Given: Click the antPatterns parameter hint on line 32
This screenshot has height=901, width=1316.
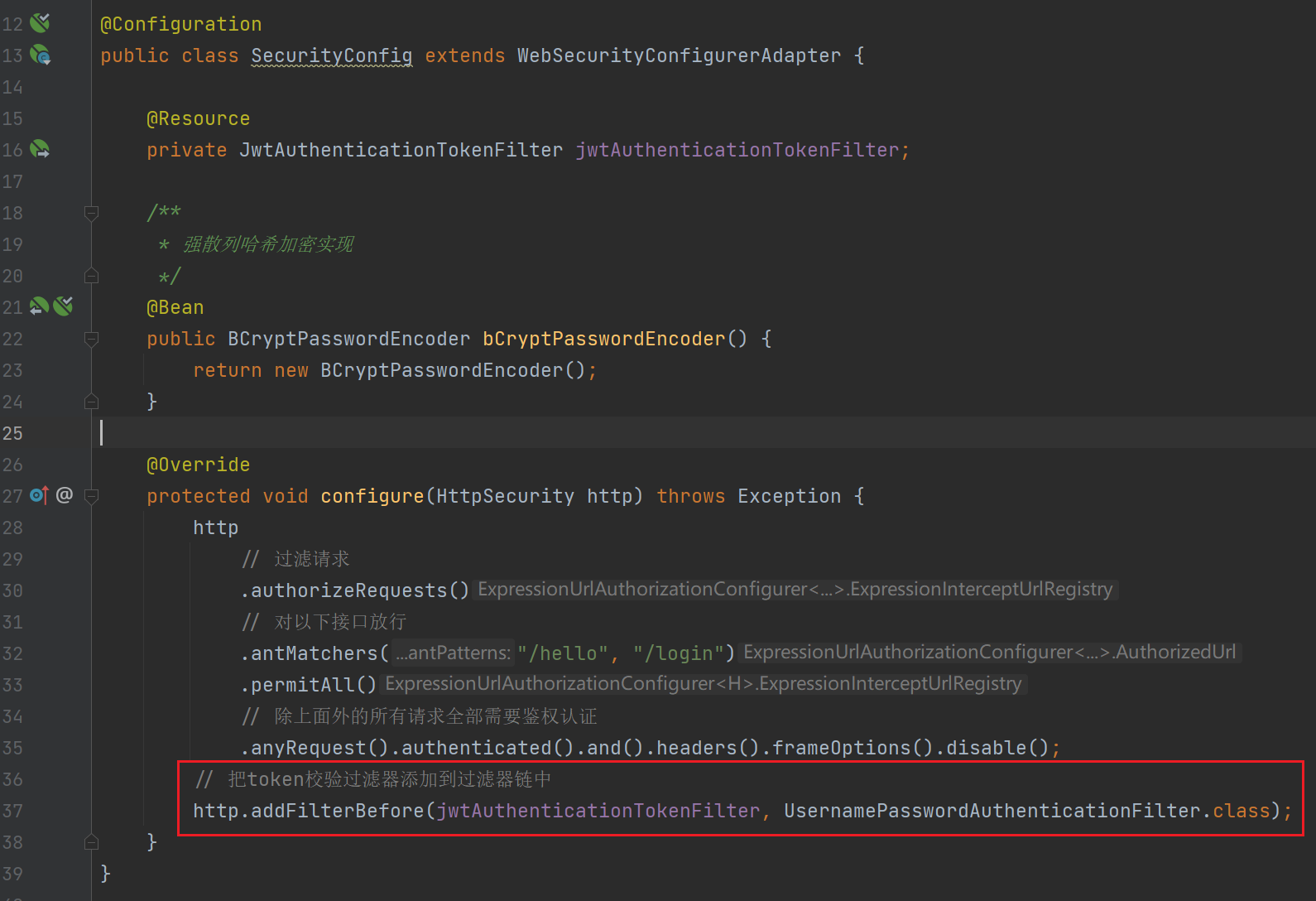Looking at the screenshot, I should click(x=453, y=653).
